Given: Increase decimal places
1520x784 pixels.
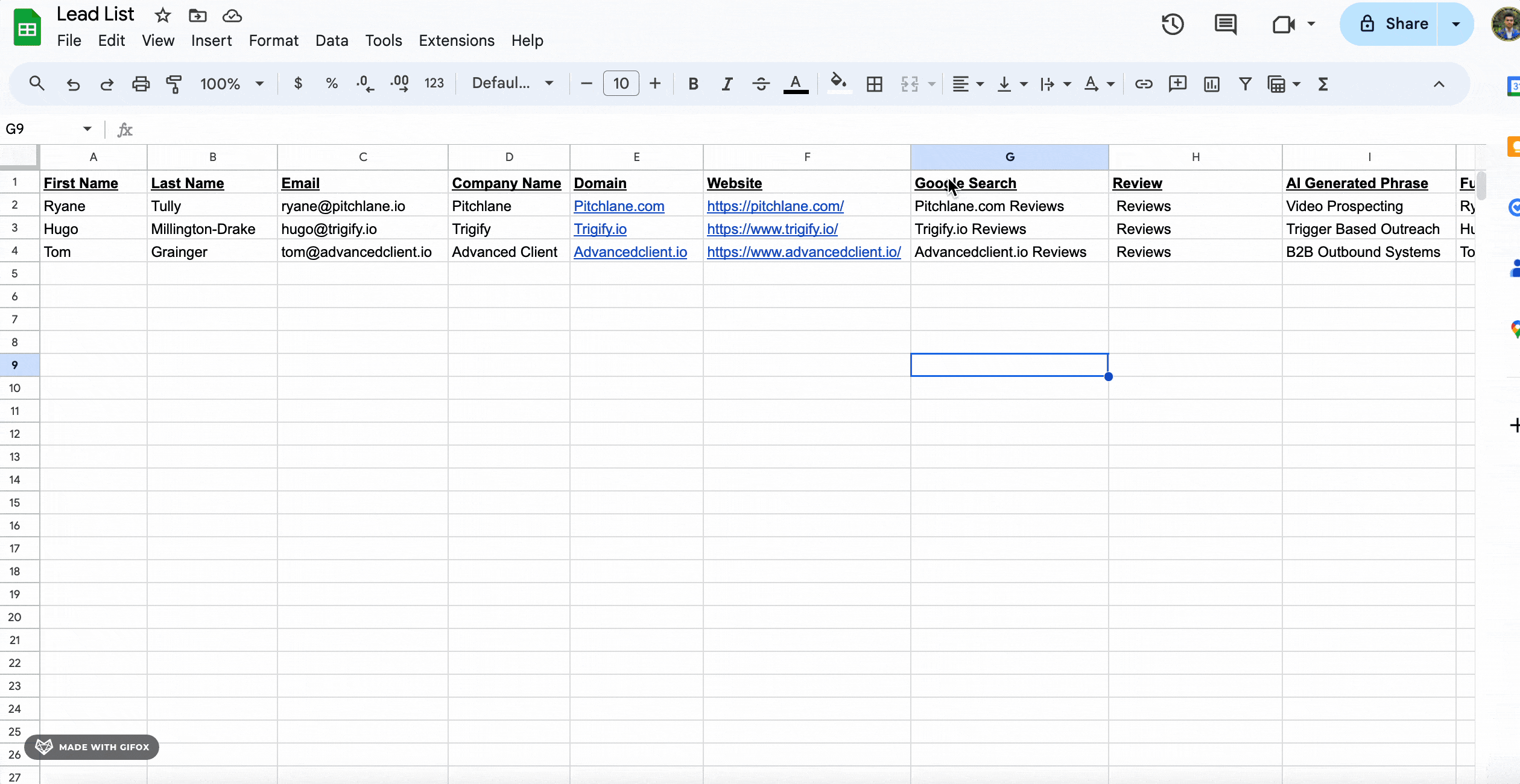Looking at the screenshot, I should [x=399, y=83].
